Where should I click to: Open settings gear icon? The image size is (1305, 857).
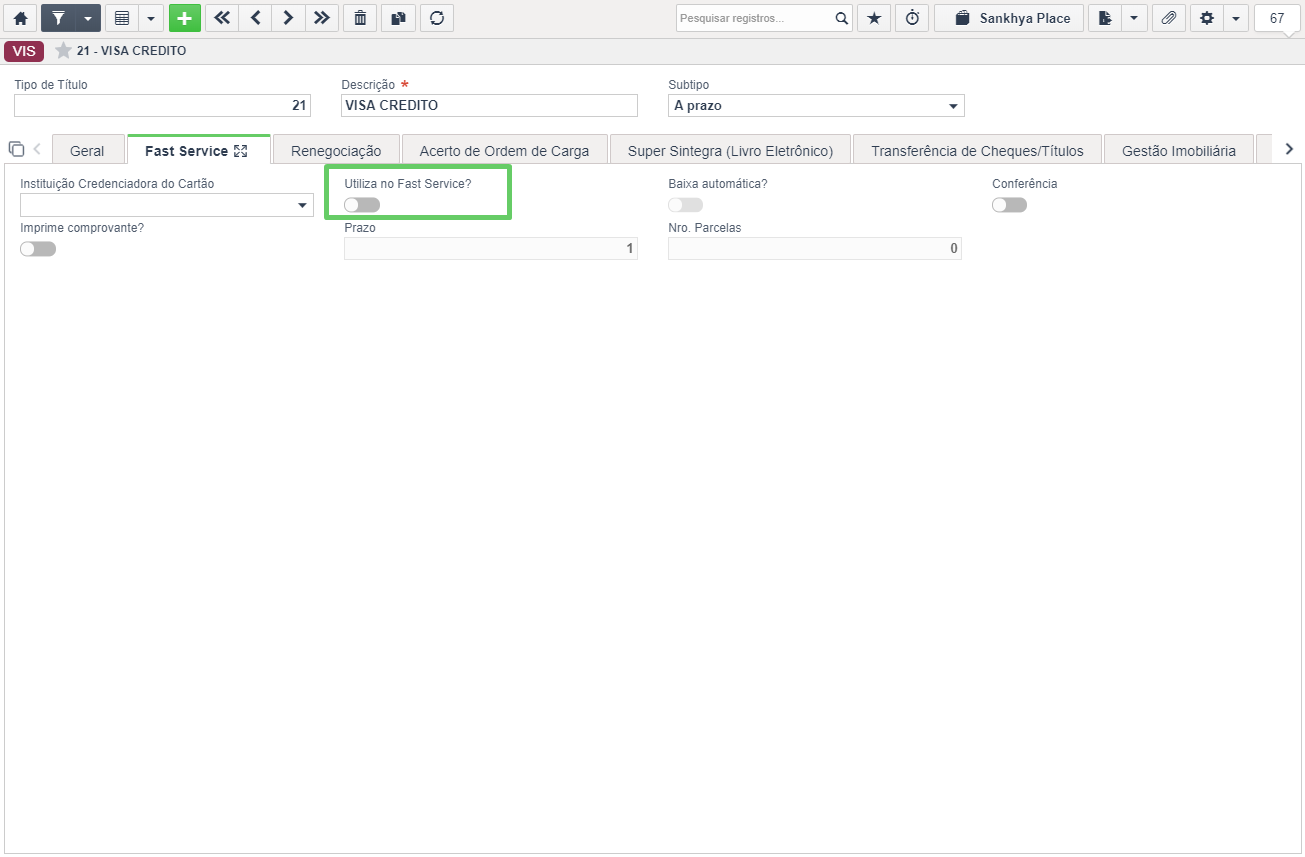click(x=1206, y=18)
